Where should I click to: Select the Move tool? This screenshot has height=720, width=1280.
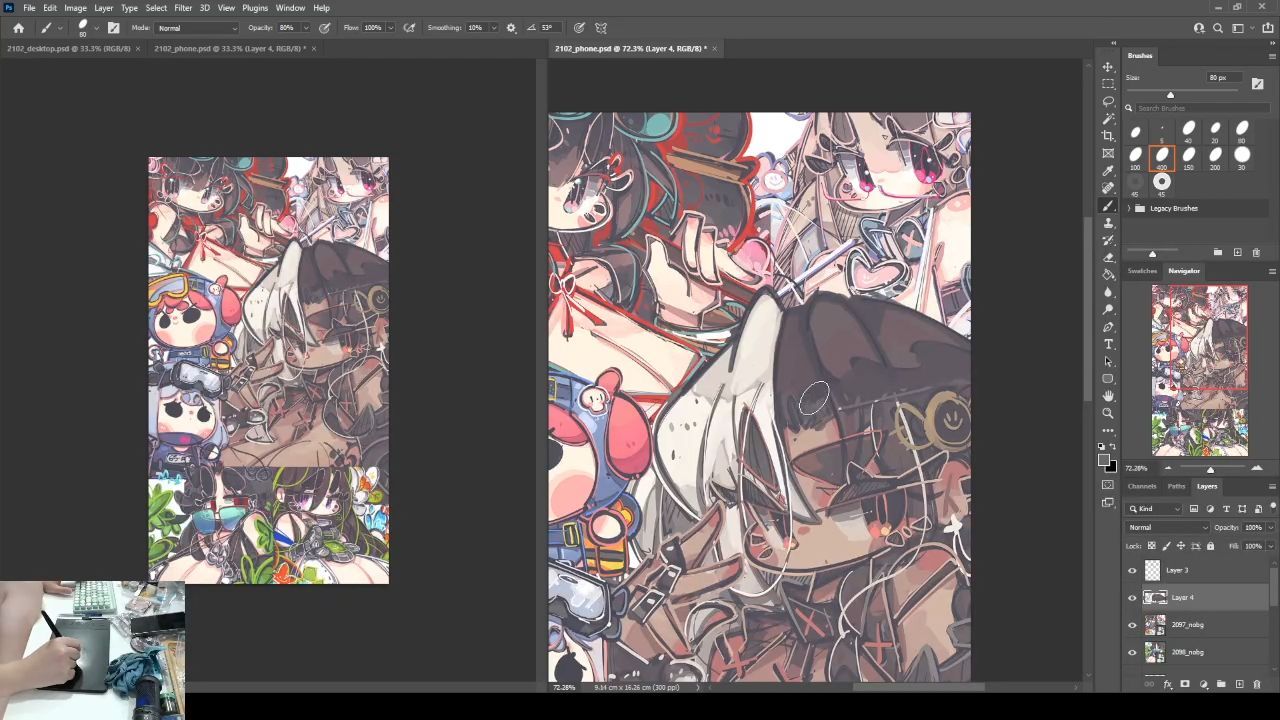pos(1108,67)
